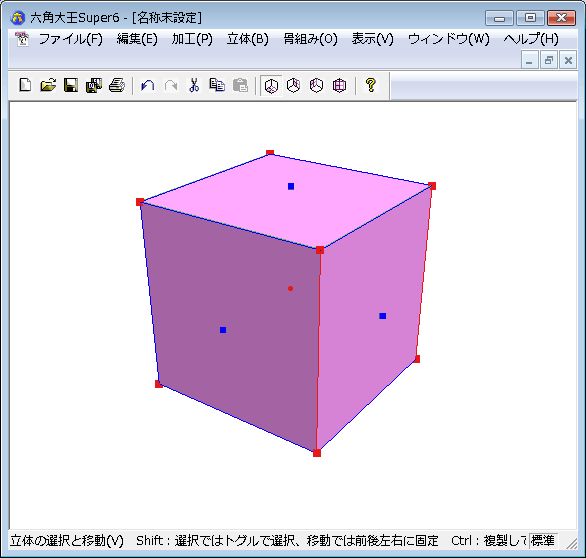Toggle the second cube view mode icon
Screen dimensions: 586x558
294,86
